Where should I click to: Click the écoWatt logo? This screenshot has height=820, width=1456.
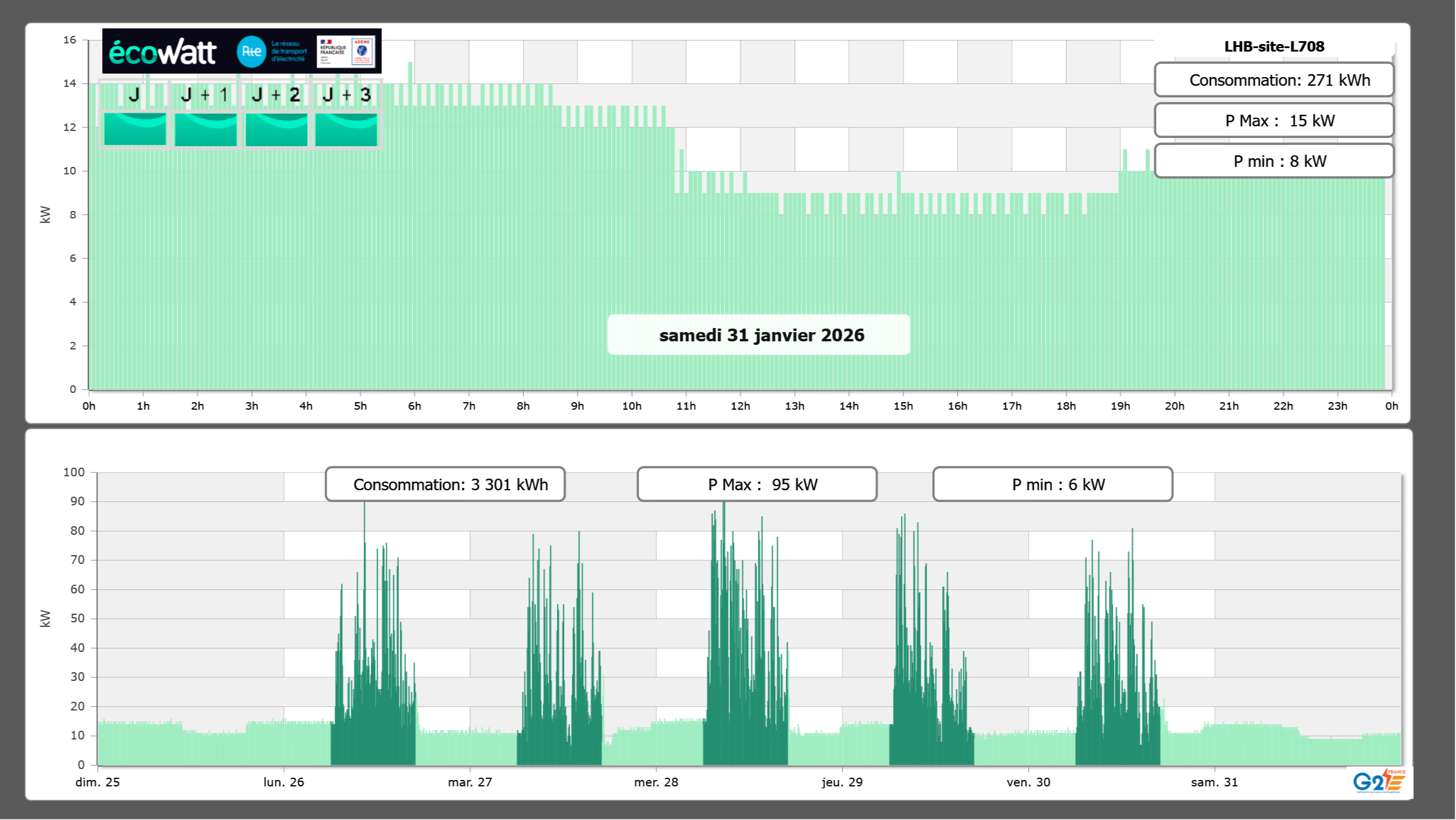(x=163, y=52)
